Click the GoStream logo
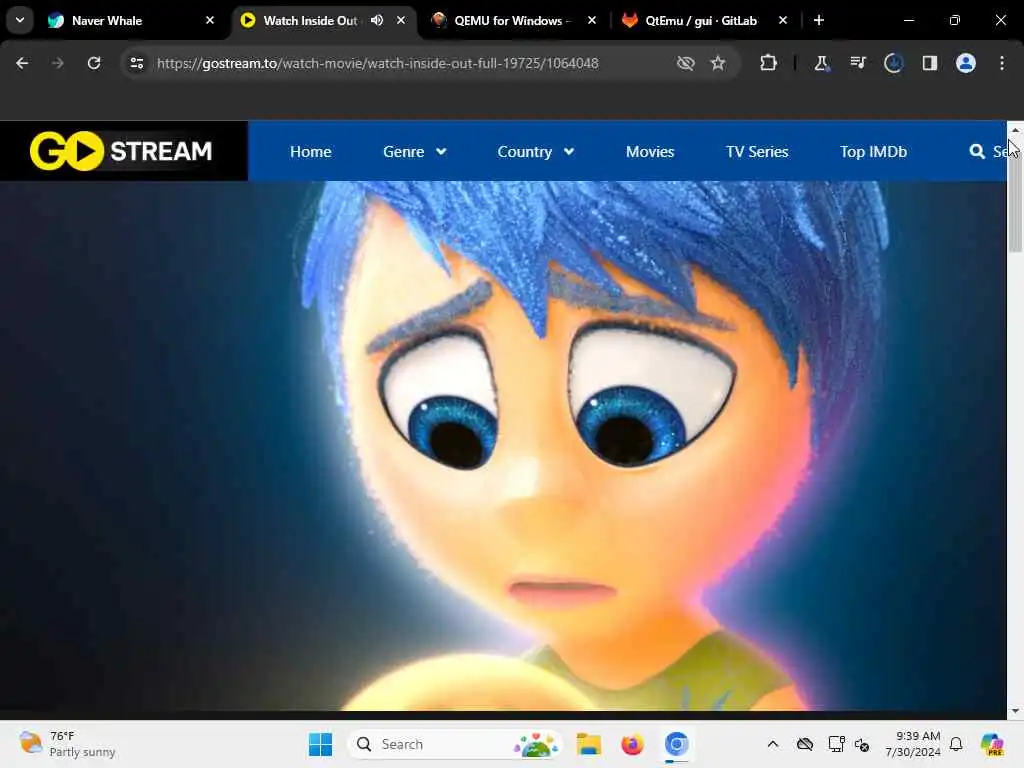This screenshot has height=768, width=1024. (x=121, y=151)
